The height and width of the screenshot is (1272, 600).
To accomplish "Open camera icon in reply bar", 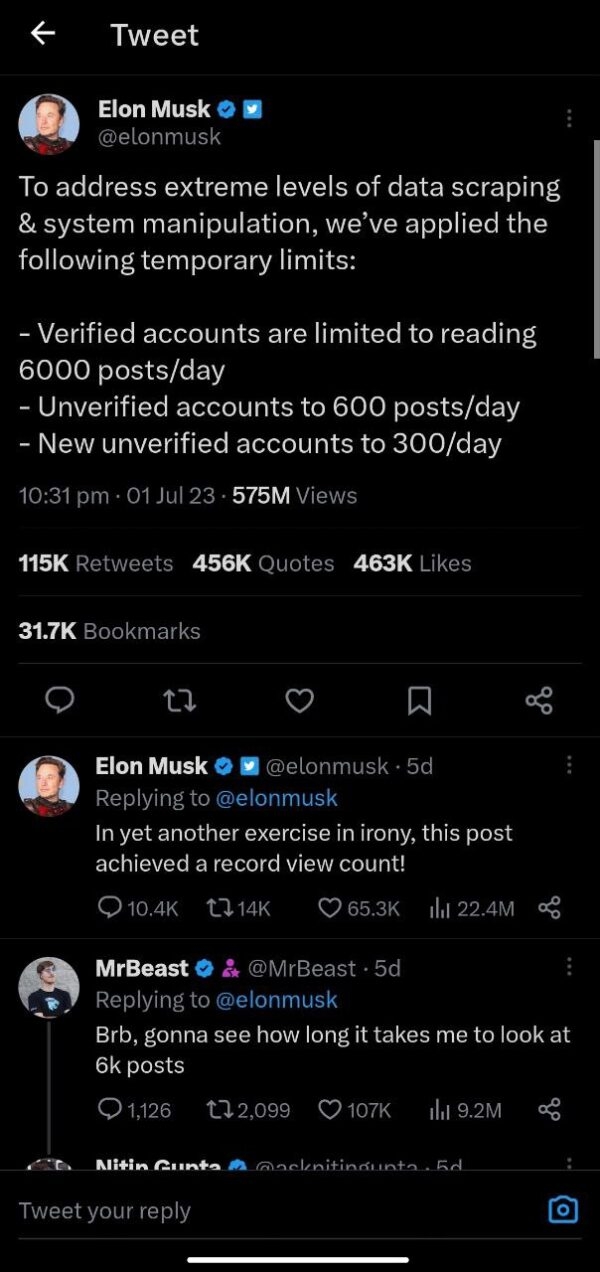I will (563, 1210).
